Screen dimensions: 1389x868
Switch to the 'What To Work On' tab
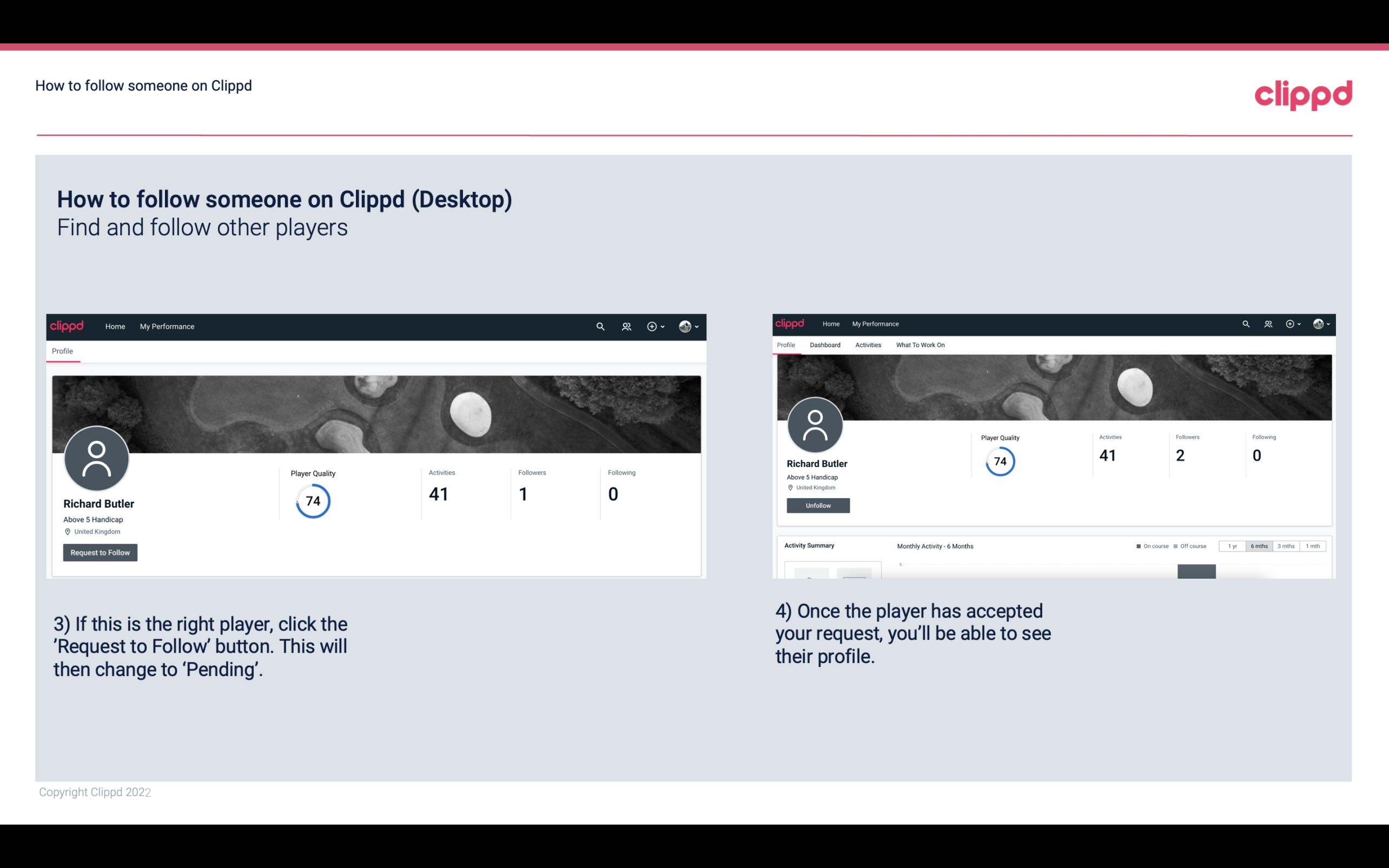pyautogui.click(x=920, y=345)
